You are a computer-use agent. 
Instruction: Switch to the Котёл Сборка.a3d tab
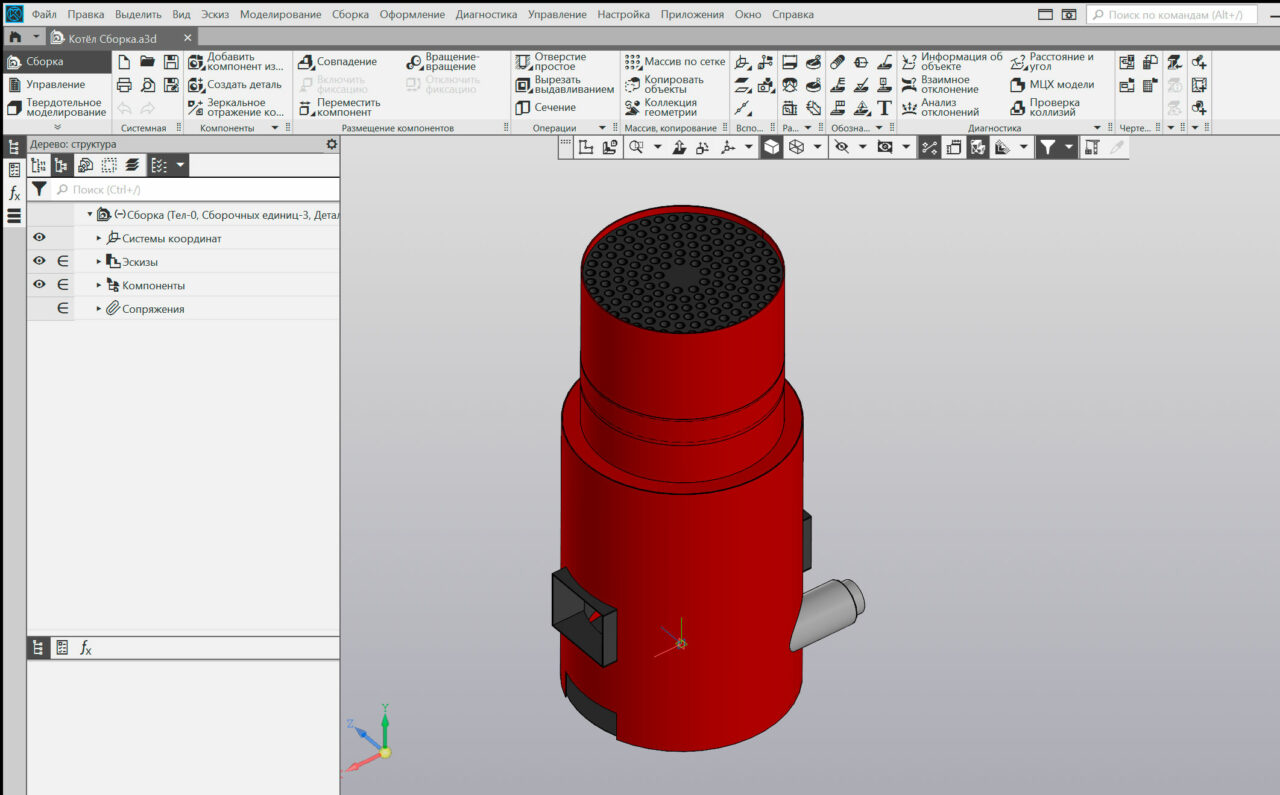[x=112, y=38]
